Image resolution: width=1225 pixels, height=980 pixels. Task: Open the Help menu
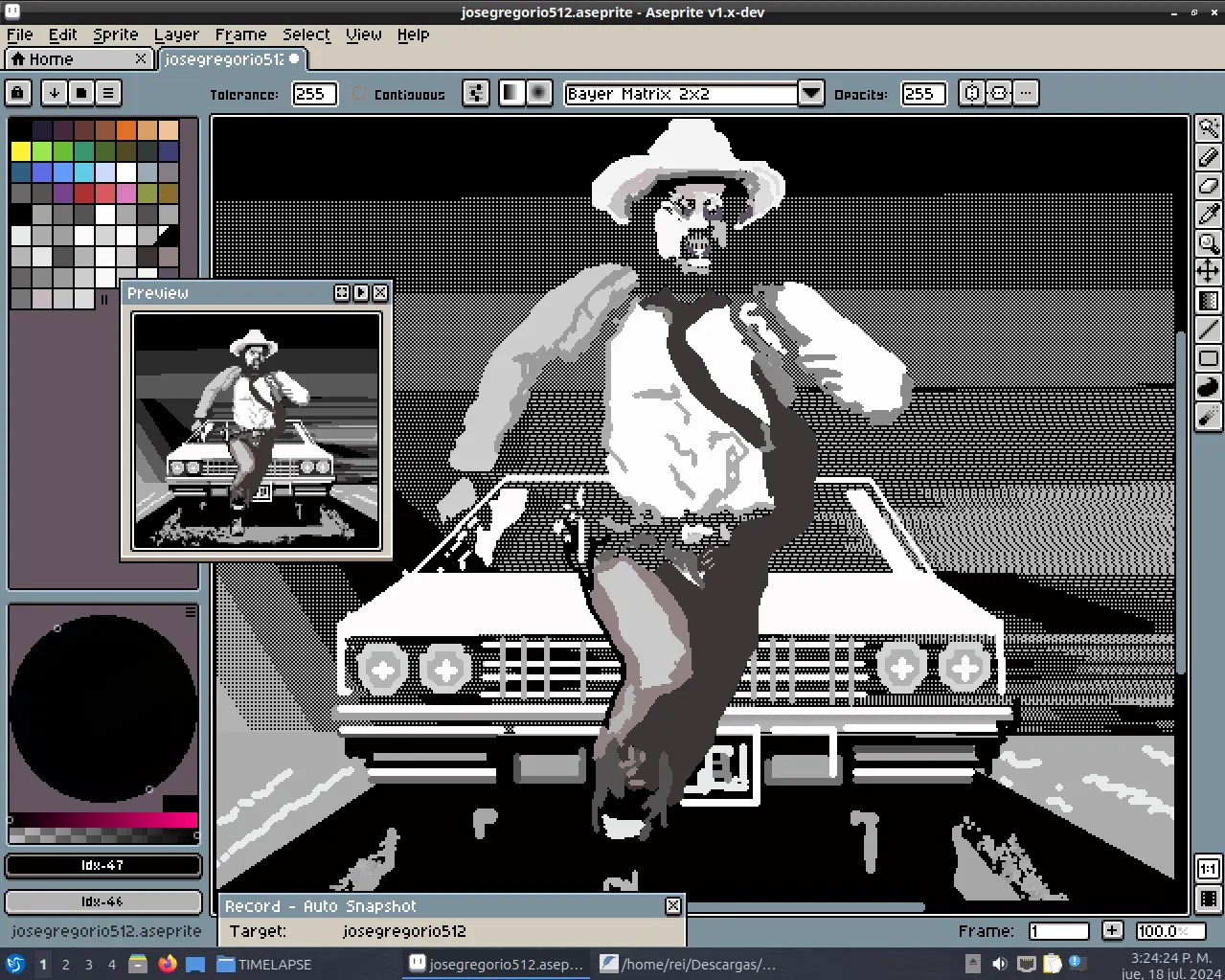pyautogui.click(x=414, y=34)
